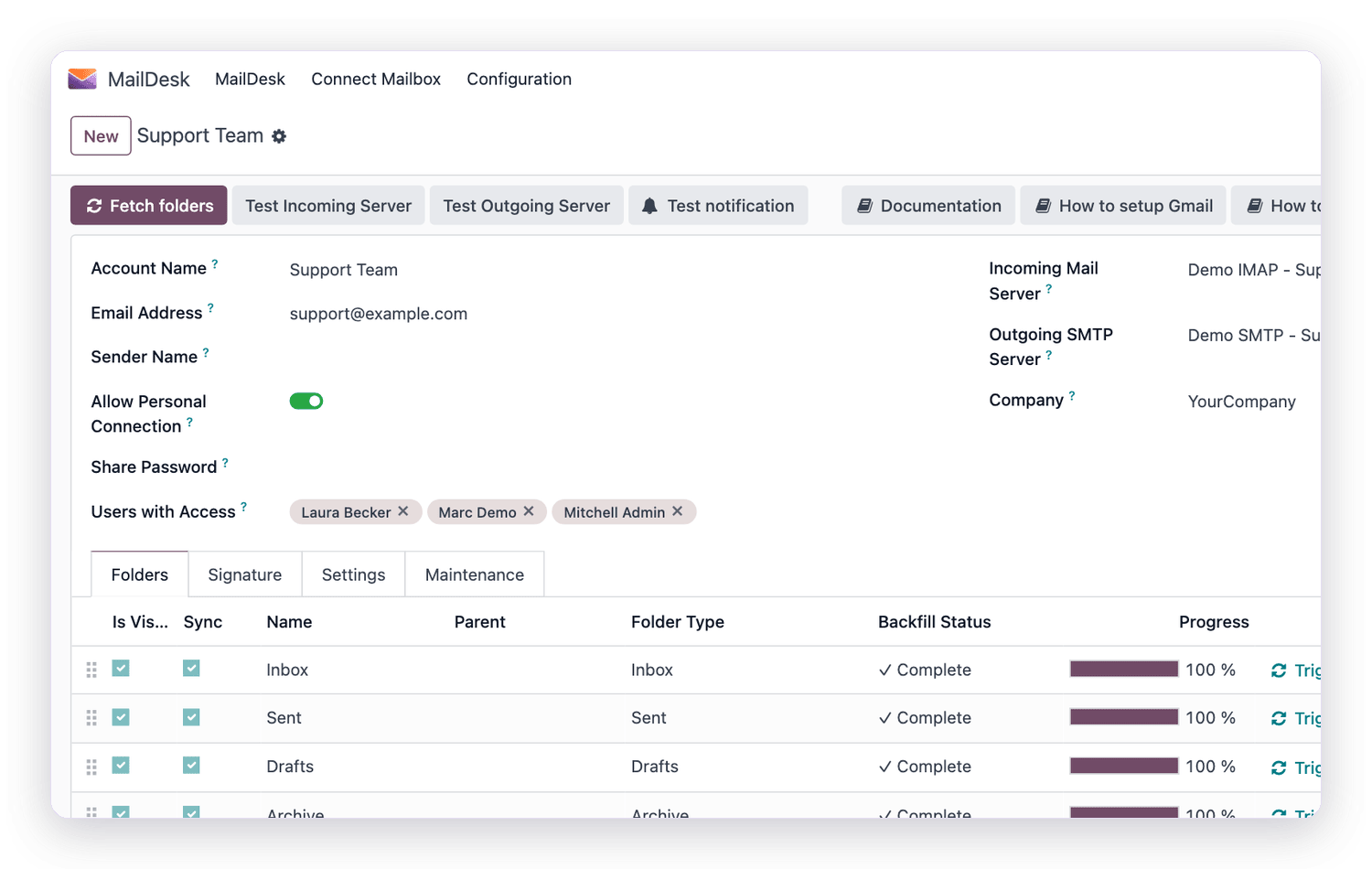Switch to the Maintenance tab
The height and width of the screenshot is (869, 1372).
click(x=475, y=574)
